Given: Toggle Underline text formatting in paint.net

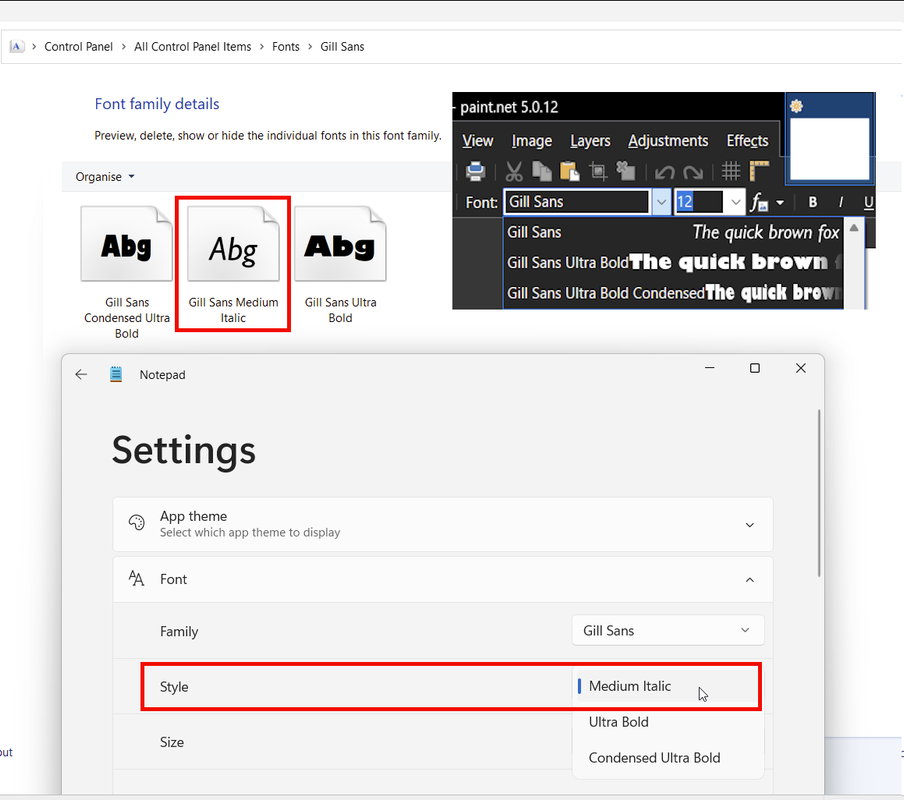Looking at the screenshot, I should coord(868,202).
